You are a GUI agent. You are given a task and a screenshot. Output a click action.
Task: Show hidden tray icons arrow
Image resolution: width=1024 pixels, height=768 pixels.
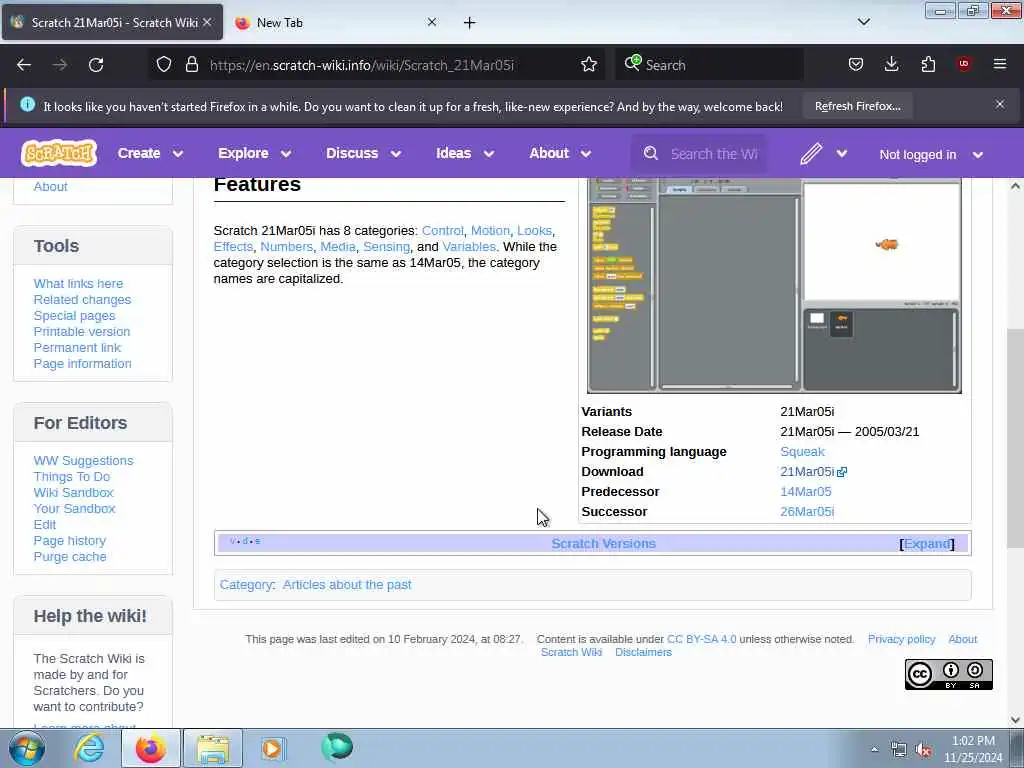tap(874, 750)
